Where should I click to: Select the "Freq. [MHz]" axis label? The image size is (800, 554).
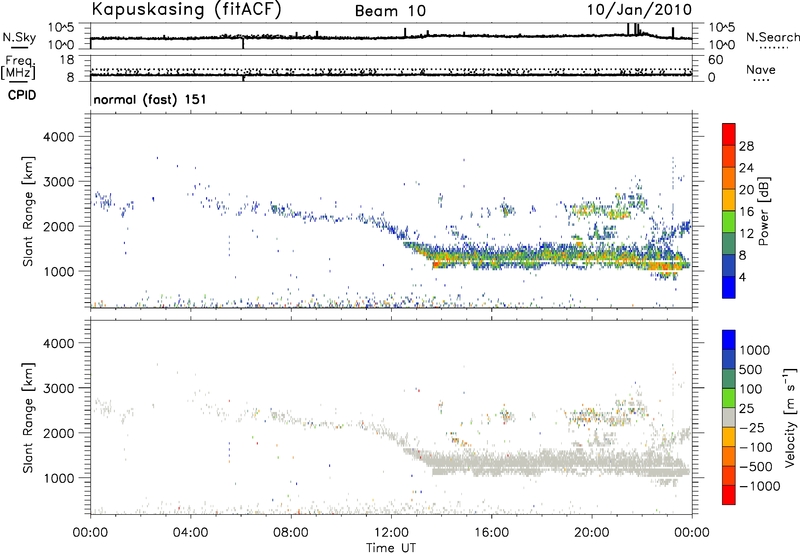18,67
